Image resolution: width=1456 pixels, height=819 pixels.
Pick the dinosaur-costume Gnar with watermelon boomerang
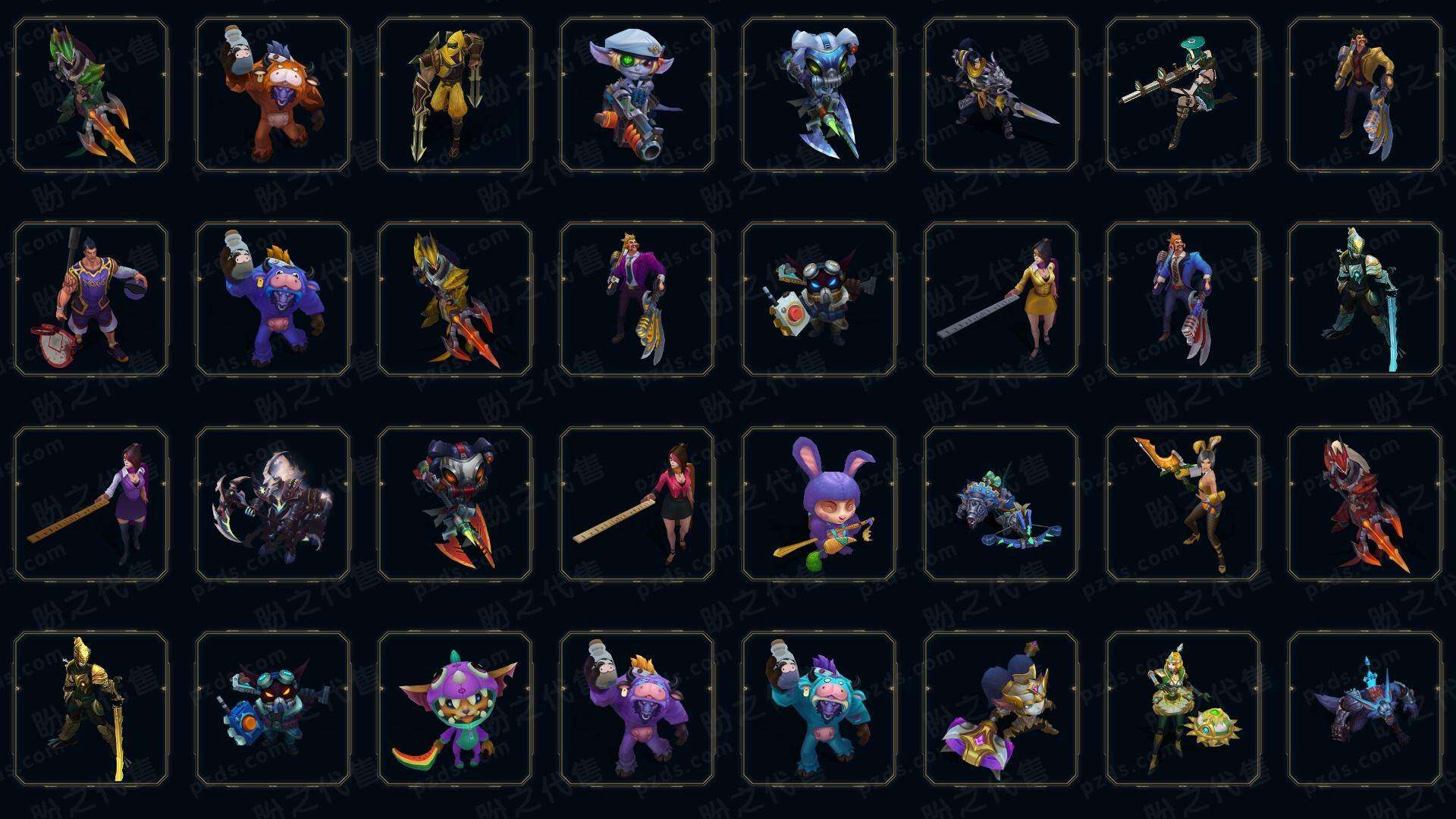coord(455,709)
